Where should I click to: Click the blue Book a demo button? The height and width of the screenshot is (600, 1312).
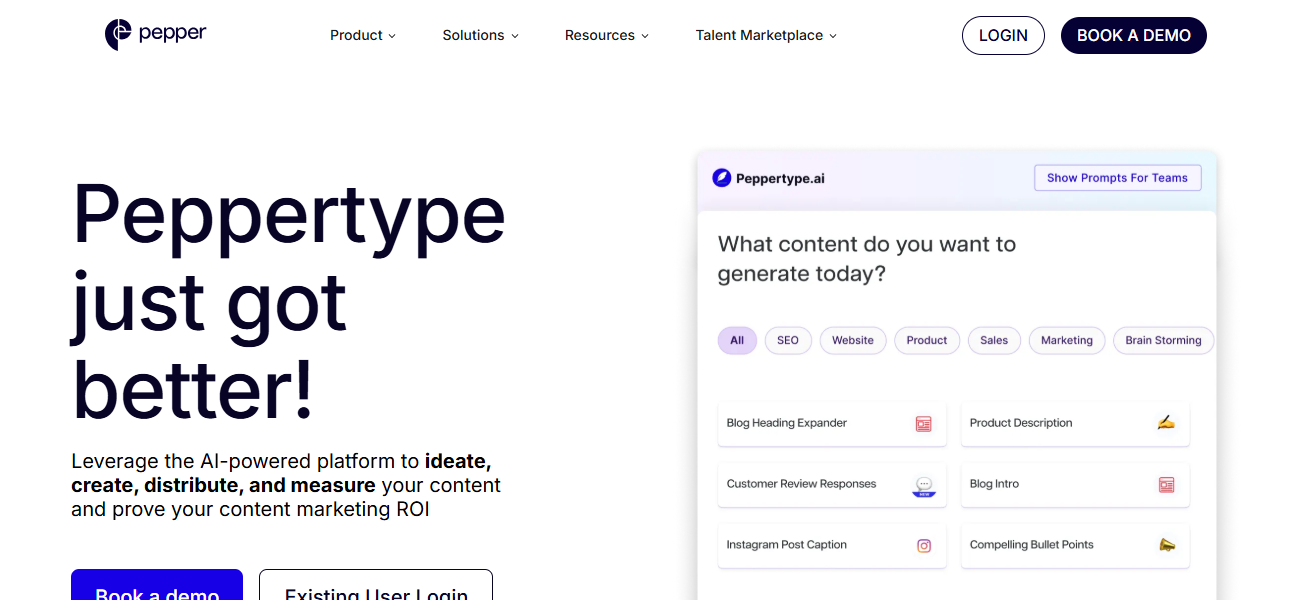pyautogui.click(x=157, y=585)
